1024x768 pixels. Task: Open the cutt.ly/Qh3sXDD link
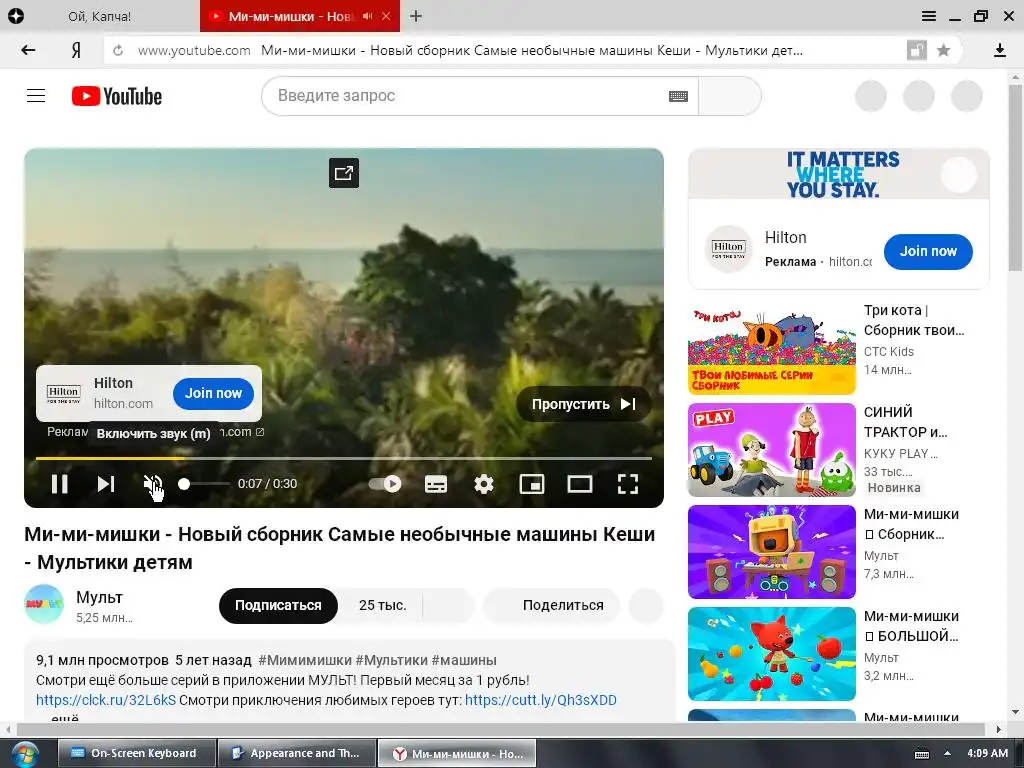(541, 700)
